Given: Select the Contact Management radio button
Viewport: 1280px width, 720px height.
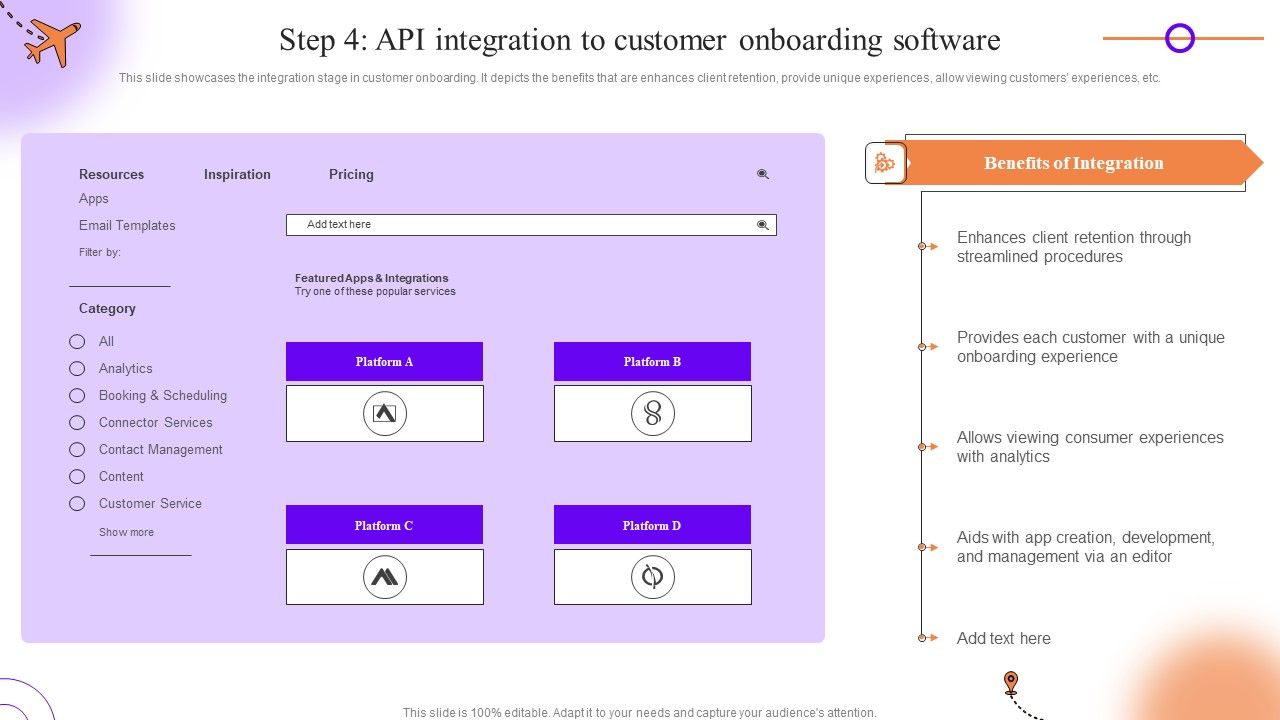Looking at the screenshot, I should tap(77, 450).
